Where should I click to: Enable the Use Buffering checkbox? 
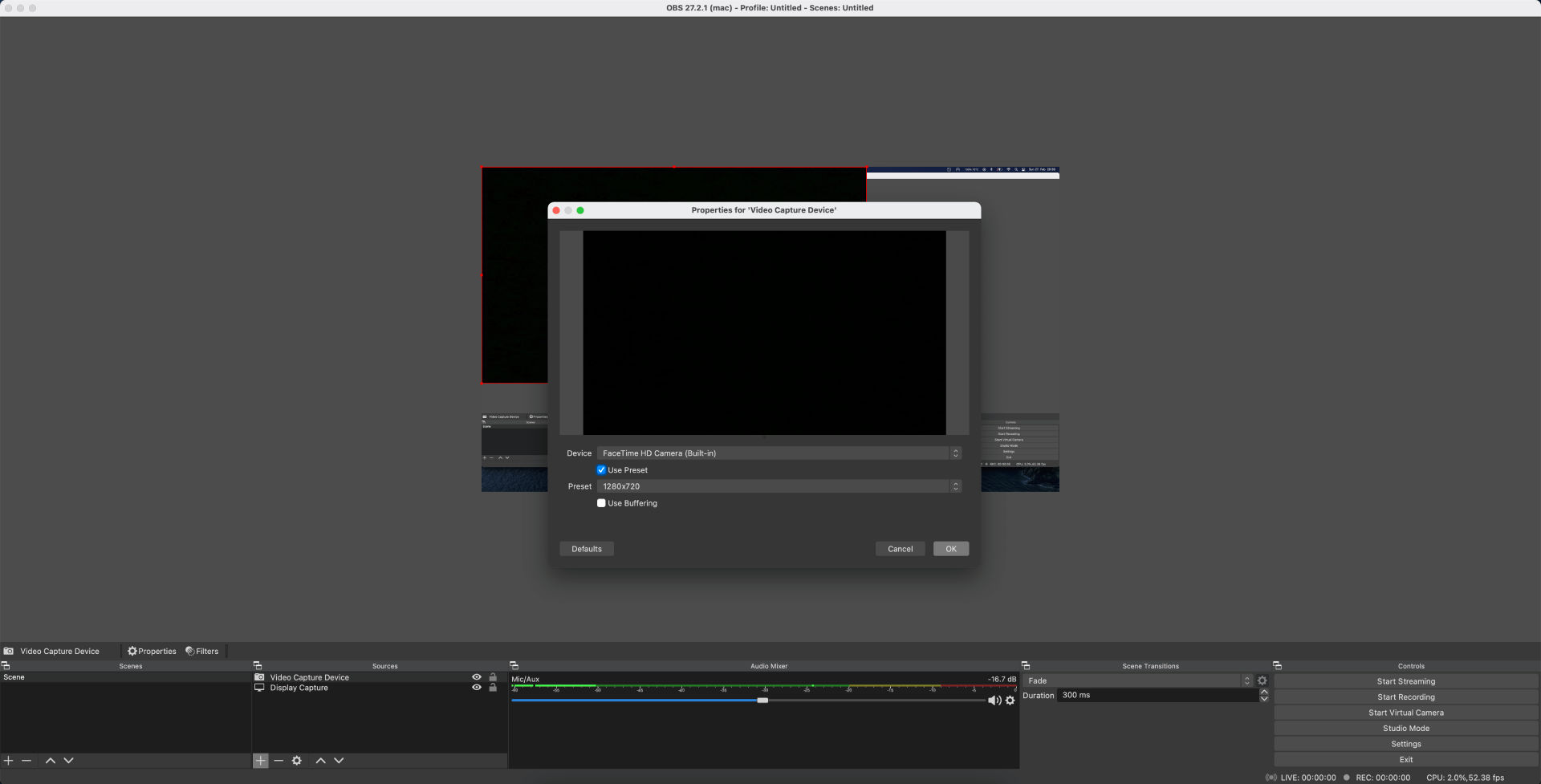pyautogui.click(x=601, y=503)
